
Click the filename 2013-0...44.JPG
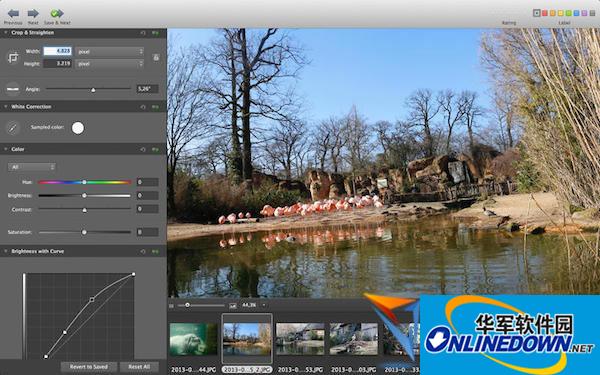193,370
